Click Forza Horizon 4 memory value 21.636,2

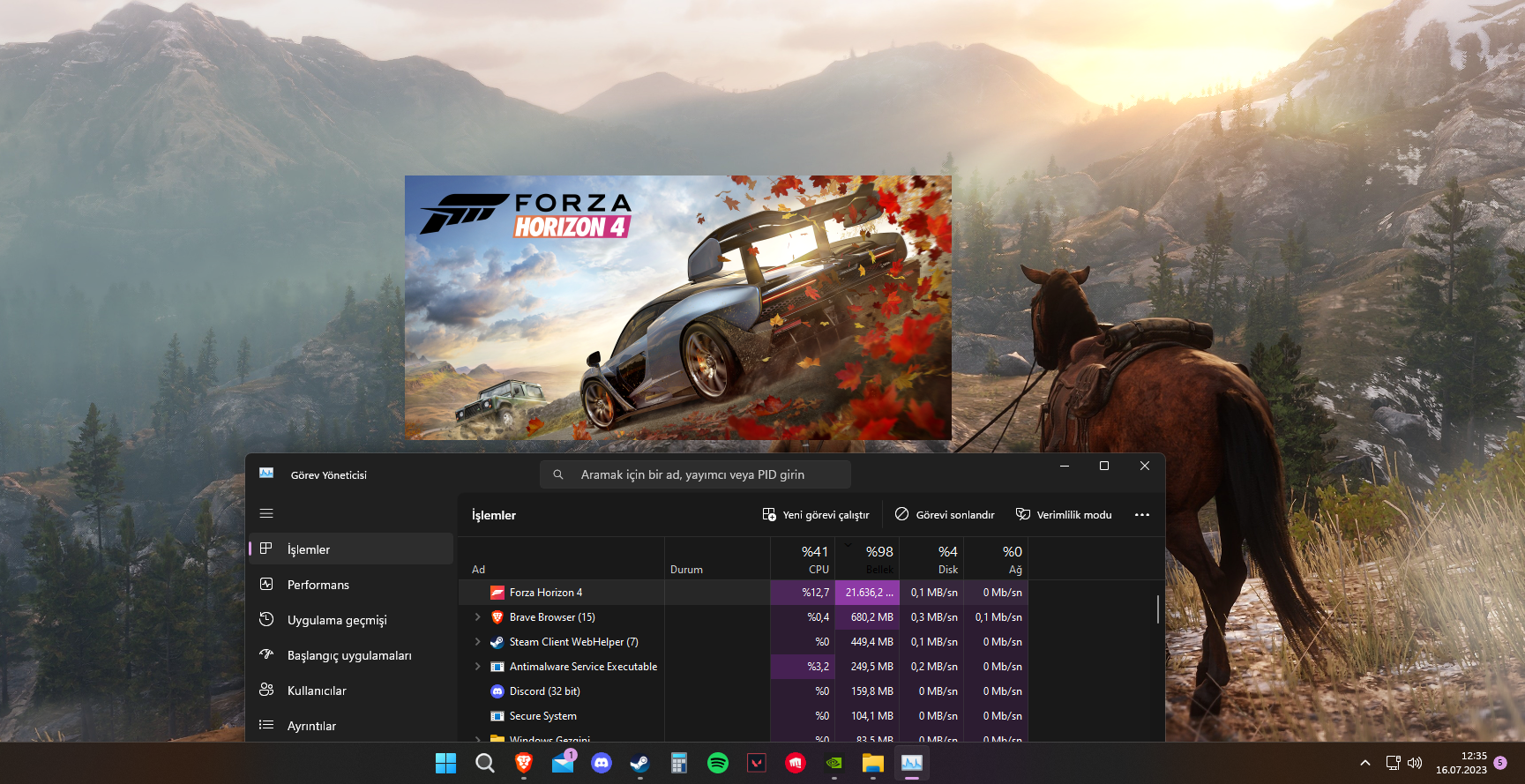[x=867, y=593]
